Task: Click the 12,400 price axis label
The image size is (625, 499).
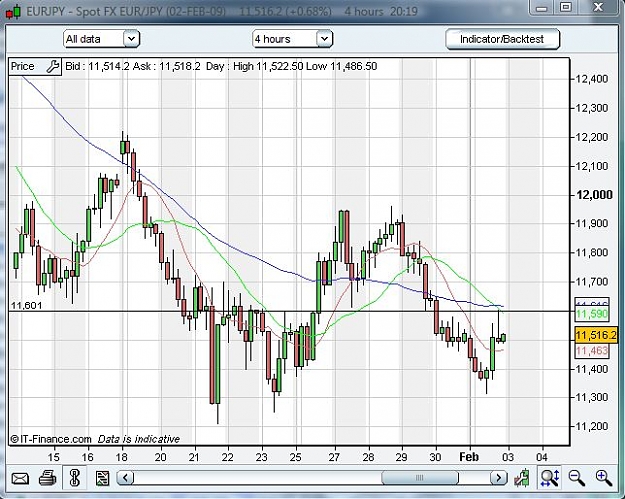Action: 592,79
